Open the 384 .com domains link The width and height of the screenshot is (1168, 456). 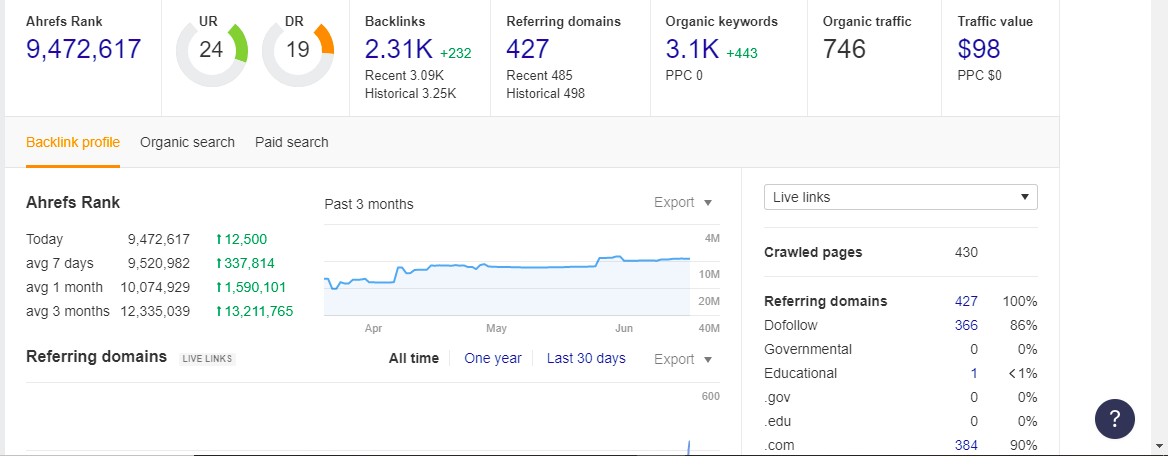click(965, 445)
